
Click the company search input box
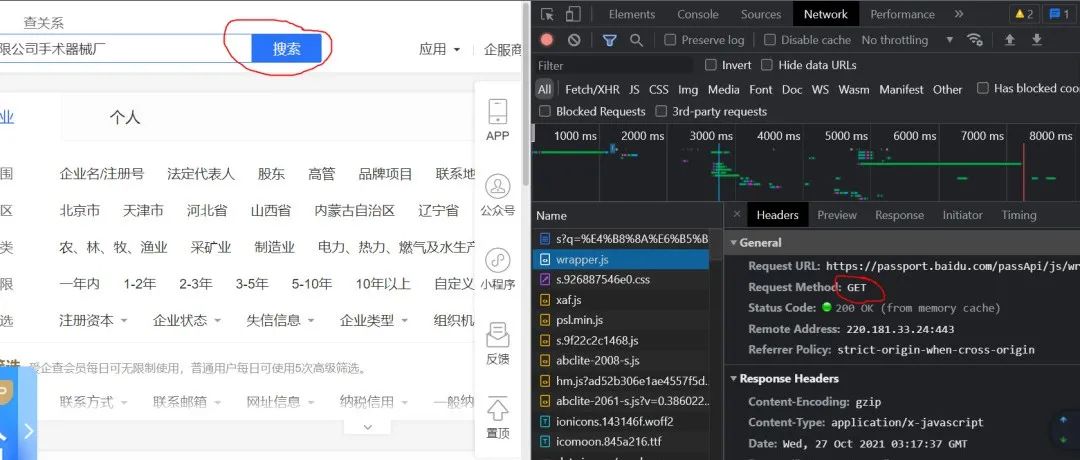(125, 49)
